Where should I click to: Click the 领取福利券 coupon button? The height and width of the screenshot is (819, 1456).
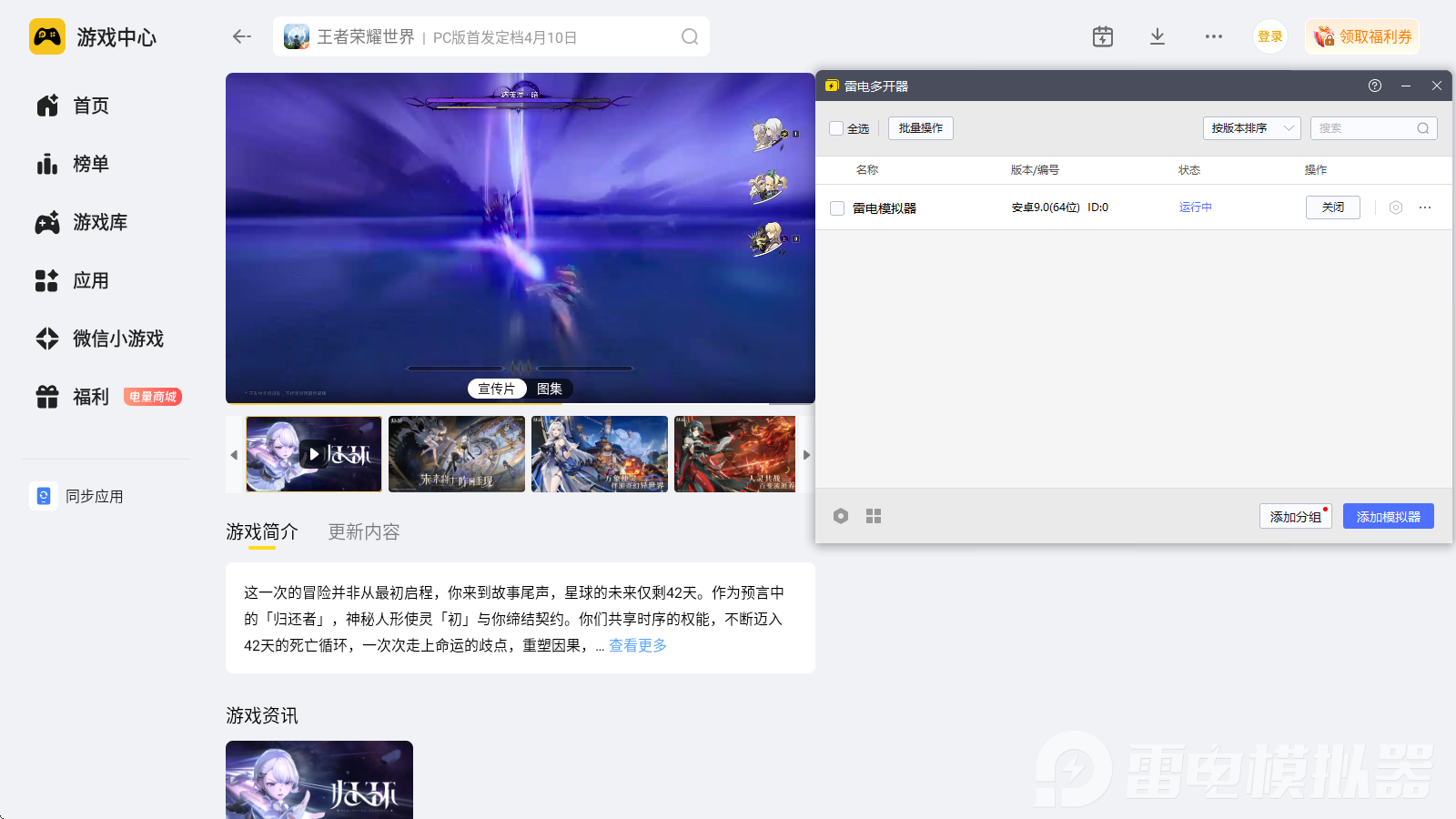1362,36
